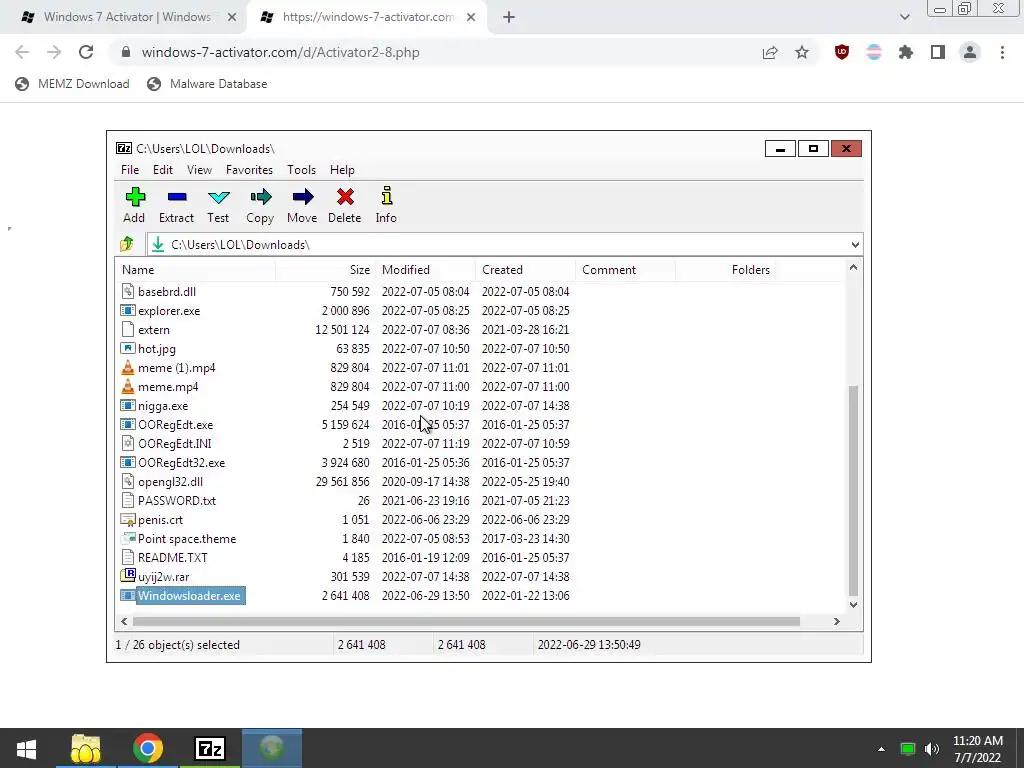Click the Move toolbar icon
Image resolution: width=1024 pixels, height=768 pixels.
pos(302,197)
